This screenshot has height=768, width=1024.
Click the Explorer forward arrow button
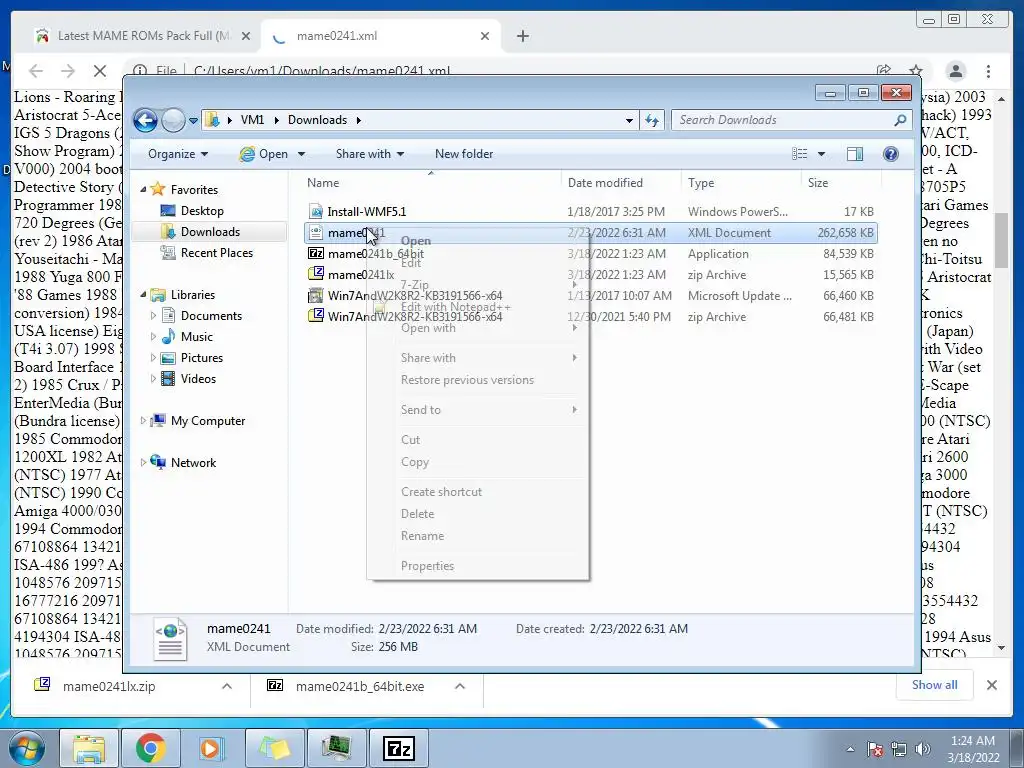[x=173, y=120]
